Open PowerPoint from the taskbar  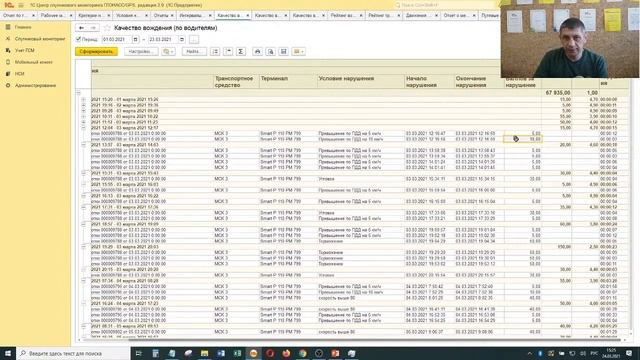click(x=335, y=353)
